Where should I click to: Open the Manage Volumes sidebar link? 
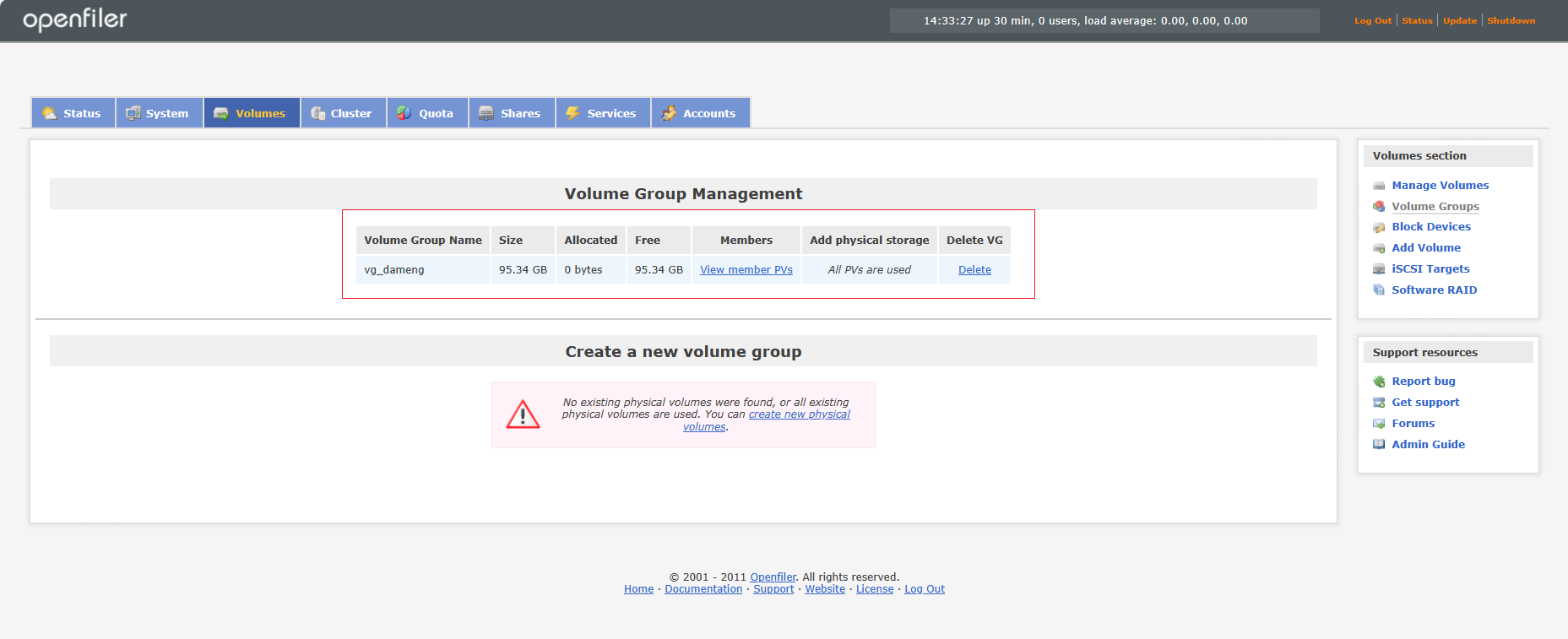tap(1440, 186)
